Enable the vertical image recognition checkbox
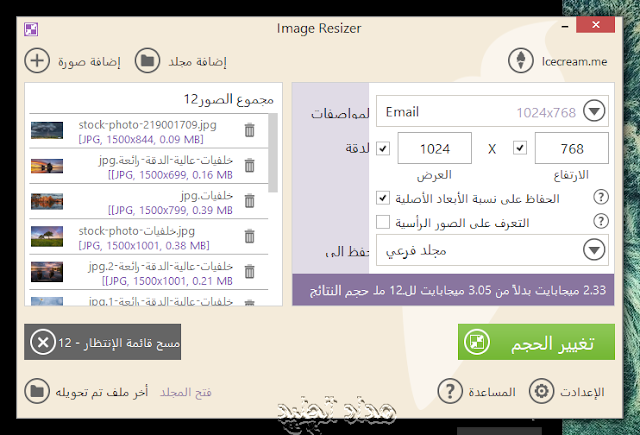This screenshot has height=435, width=640. (x=383, y=222)
